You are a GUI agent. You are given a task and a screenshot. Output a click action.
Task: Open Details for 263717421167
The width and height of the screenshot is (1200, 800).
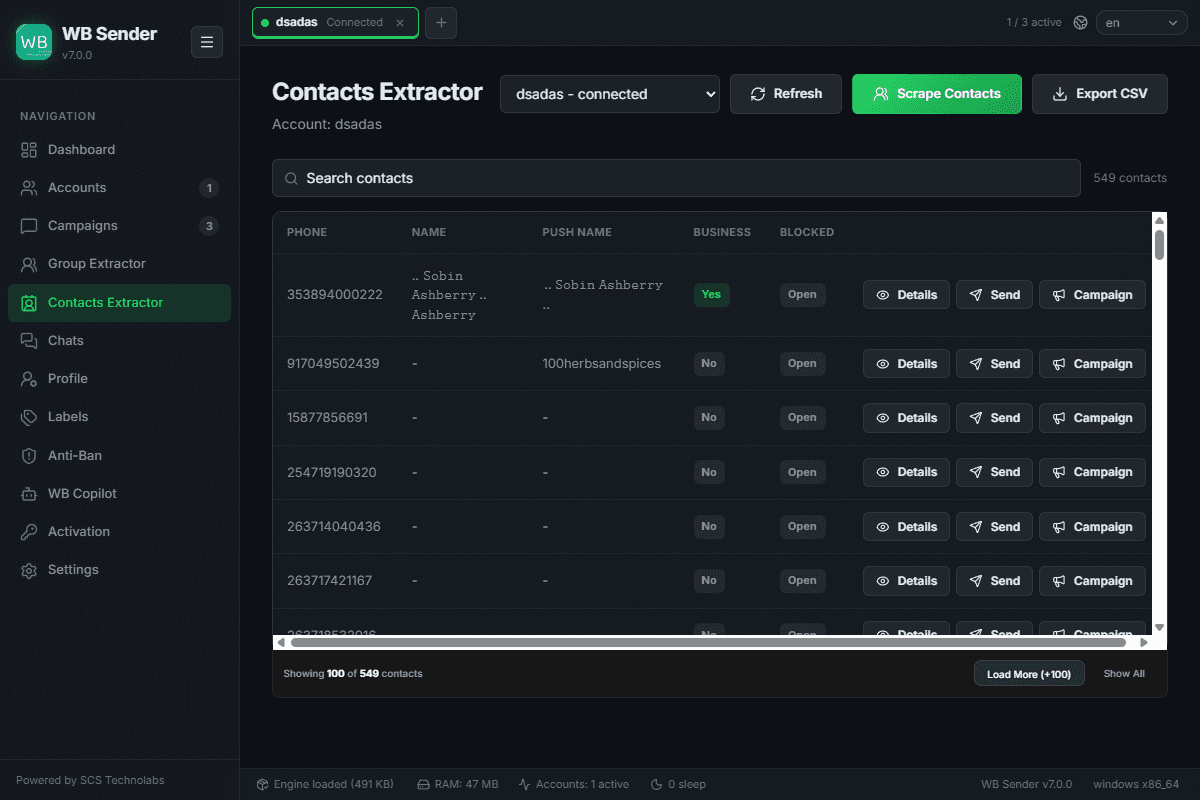[x=906, y=581]
